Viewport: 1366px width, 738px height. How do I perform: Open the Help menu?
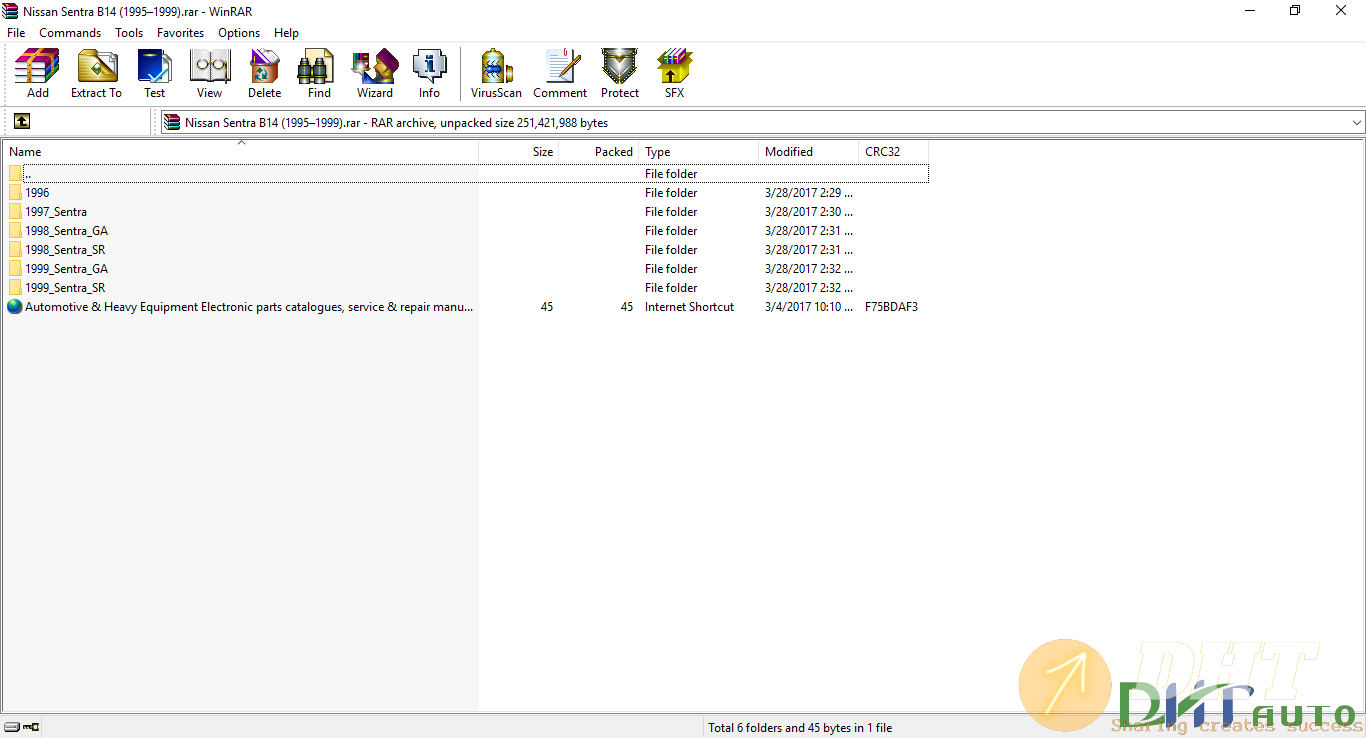pos(286,33)
